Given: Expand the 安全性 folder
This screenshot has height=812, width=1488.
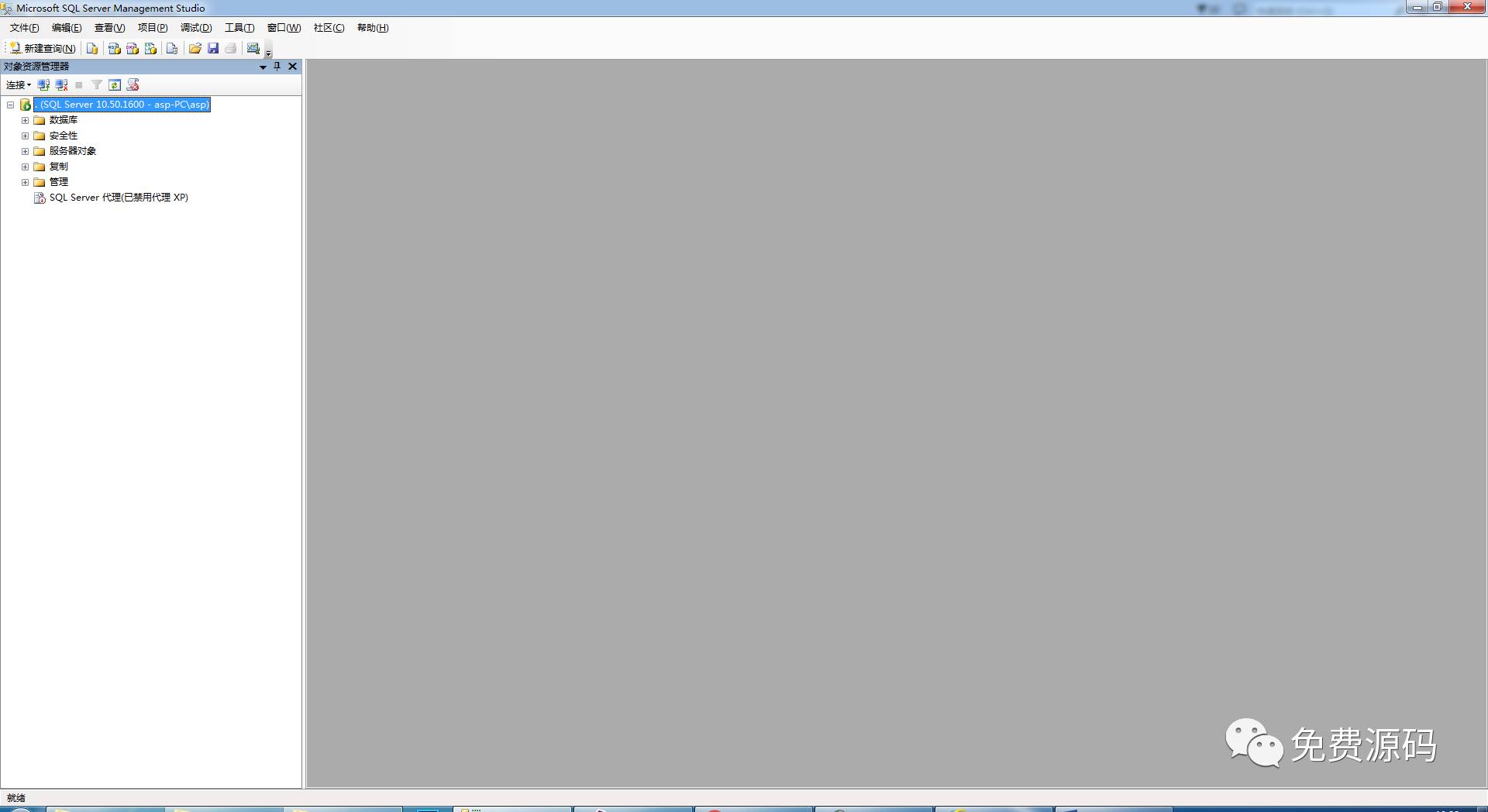Looking at the screenshot, I should click(x=25, y=136).
